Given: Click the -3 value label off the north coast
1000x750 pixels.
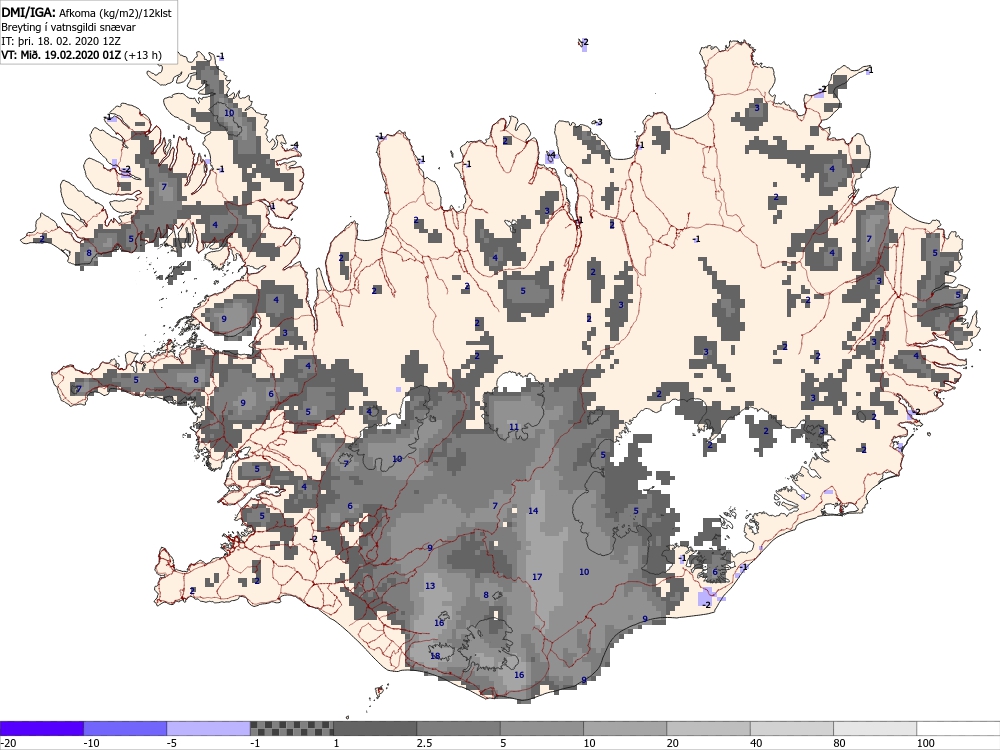Looking at the screenshot, I should pyautogui.click(x=598, y=122).
